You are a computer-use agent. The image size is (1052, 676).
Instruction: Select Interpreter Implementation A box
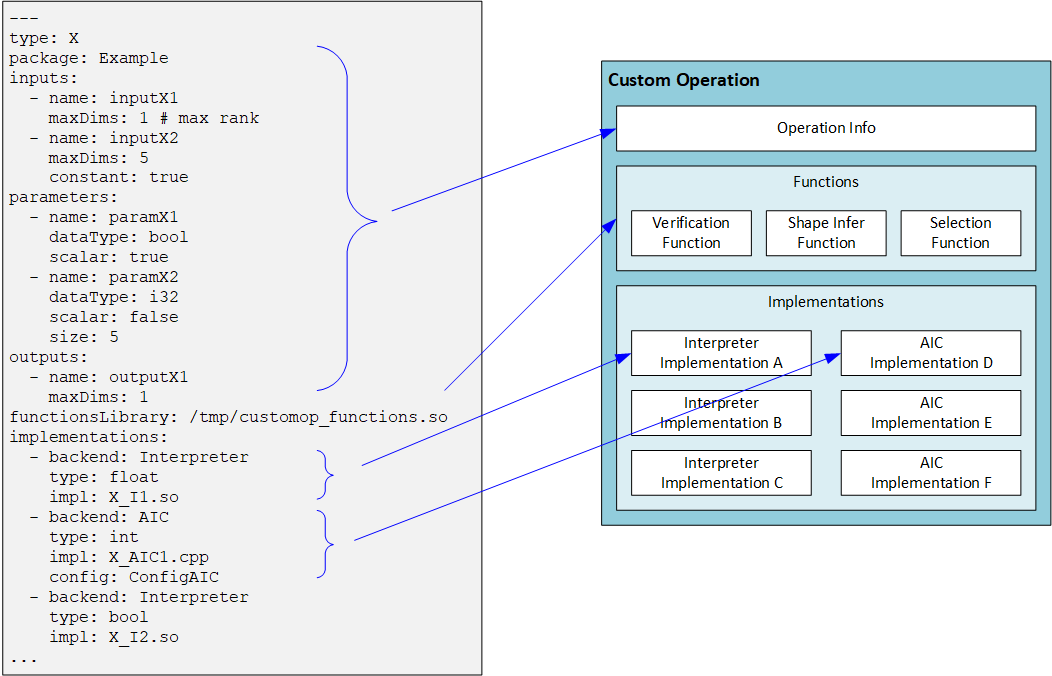tap(720, 353)
